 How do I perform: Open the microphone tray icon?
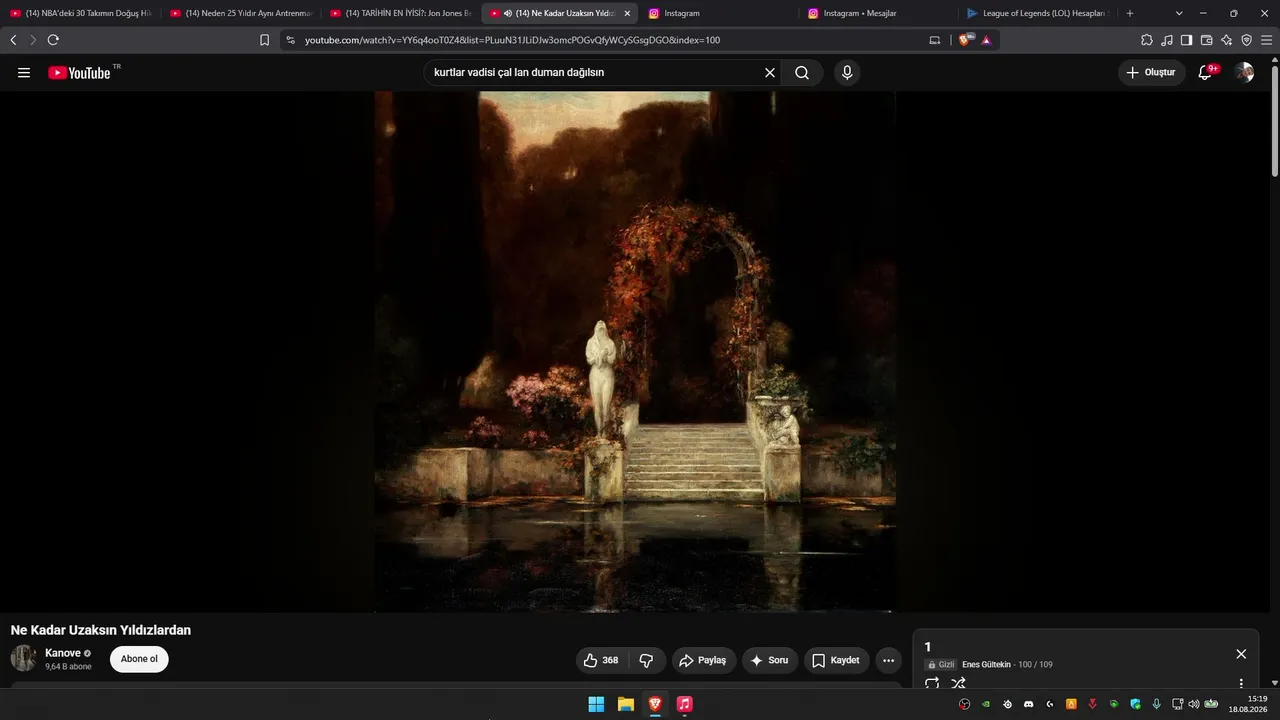1157,704
